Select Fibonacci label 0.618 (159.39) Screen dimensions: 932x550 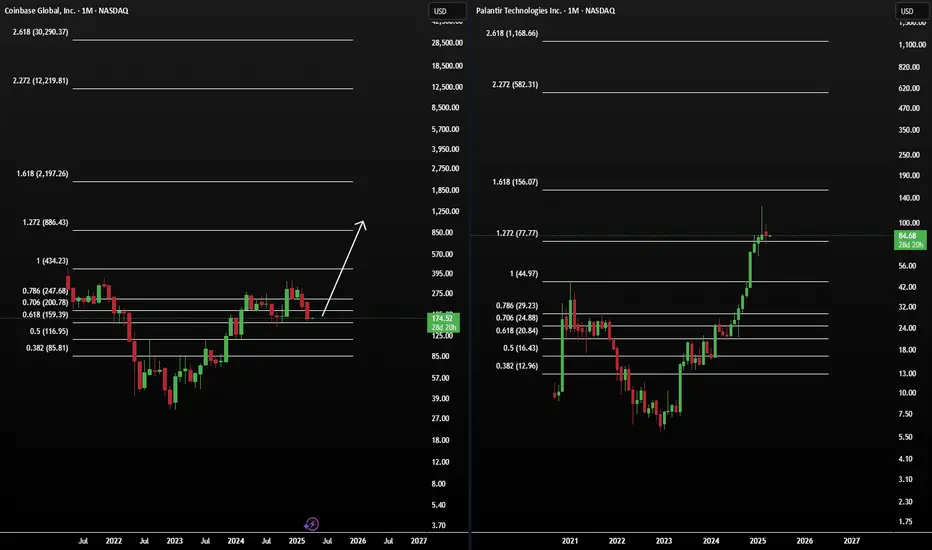(46, 315)
